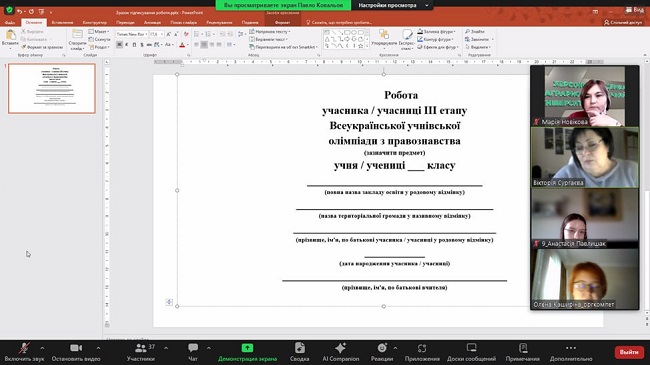Open the Експрес-стилі quick styles gallery
The image size is (650, 365).
coord(407,39)
